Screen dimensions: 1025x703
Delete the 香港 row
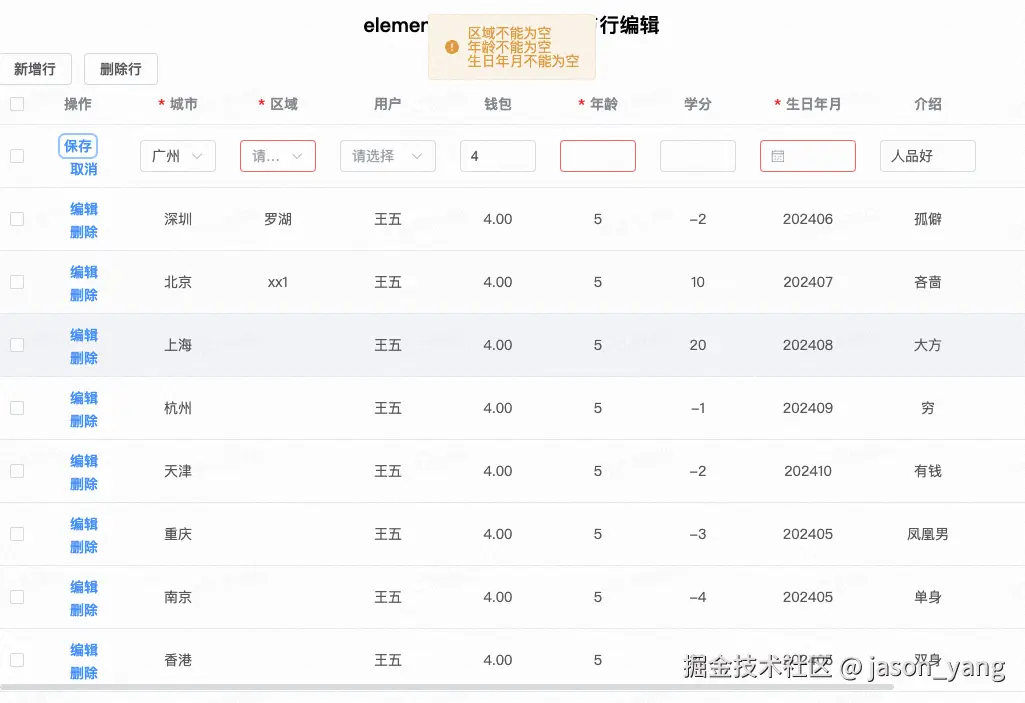point(84,673)
